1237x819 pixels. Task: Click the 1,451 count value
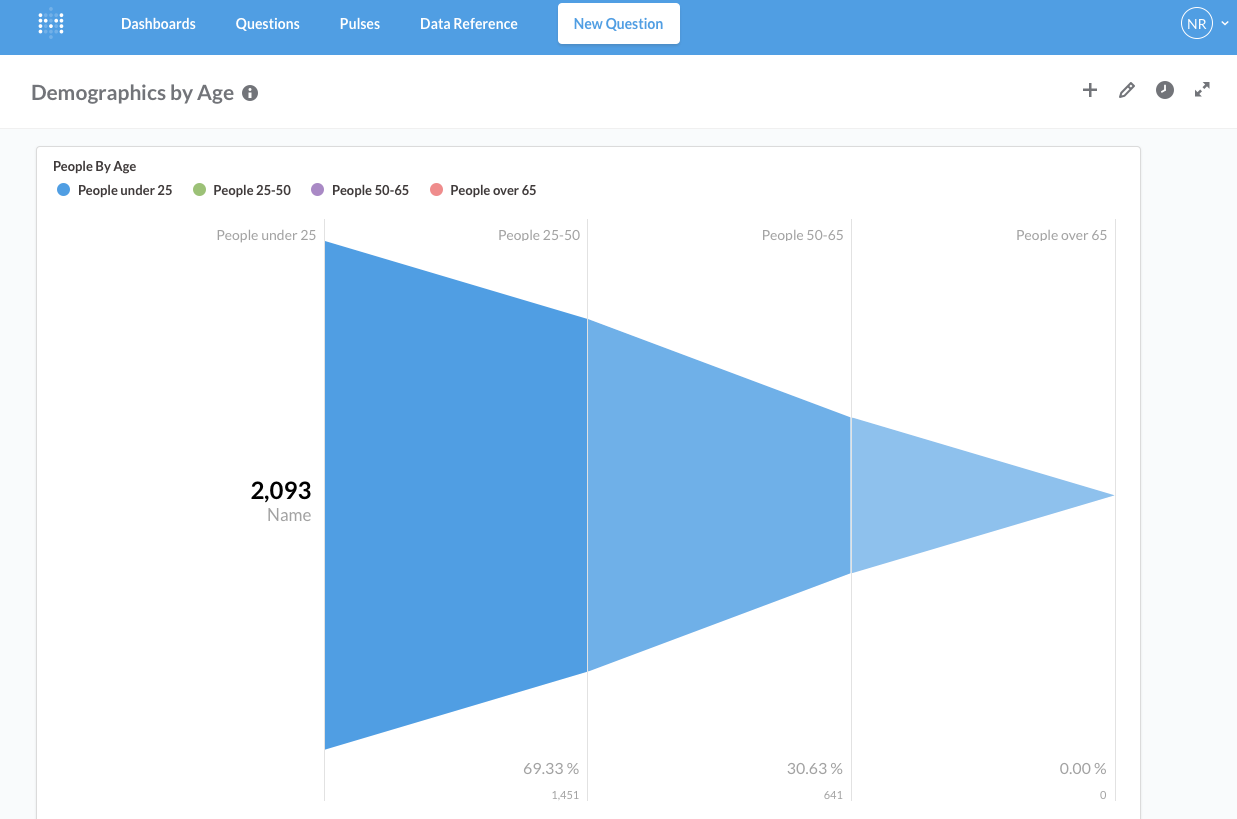[x=565, y=795]
